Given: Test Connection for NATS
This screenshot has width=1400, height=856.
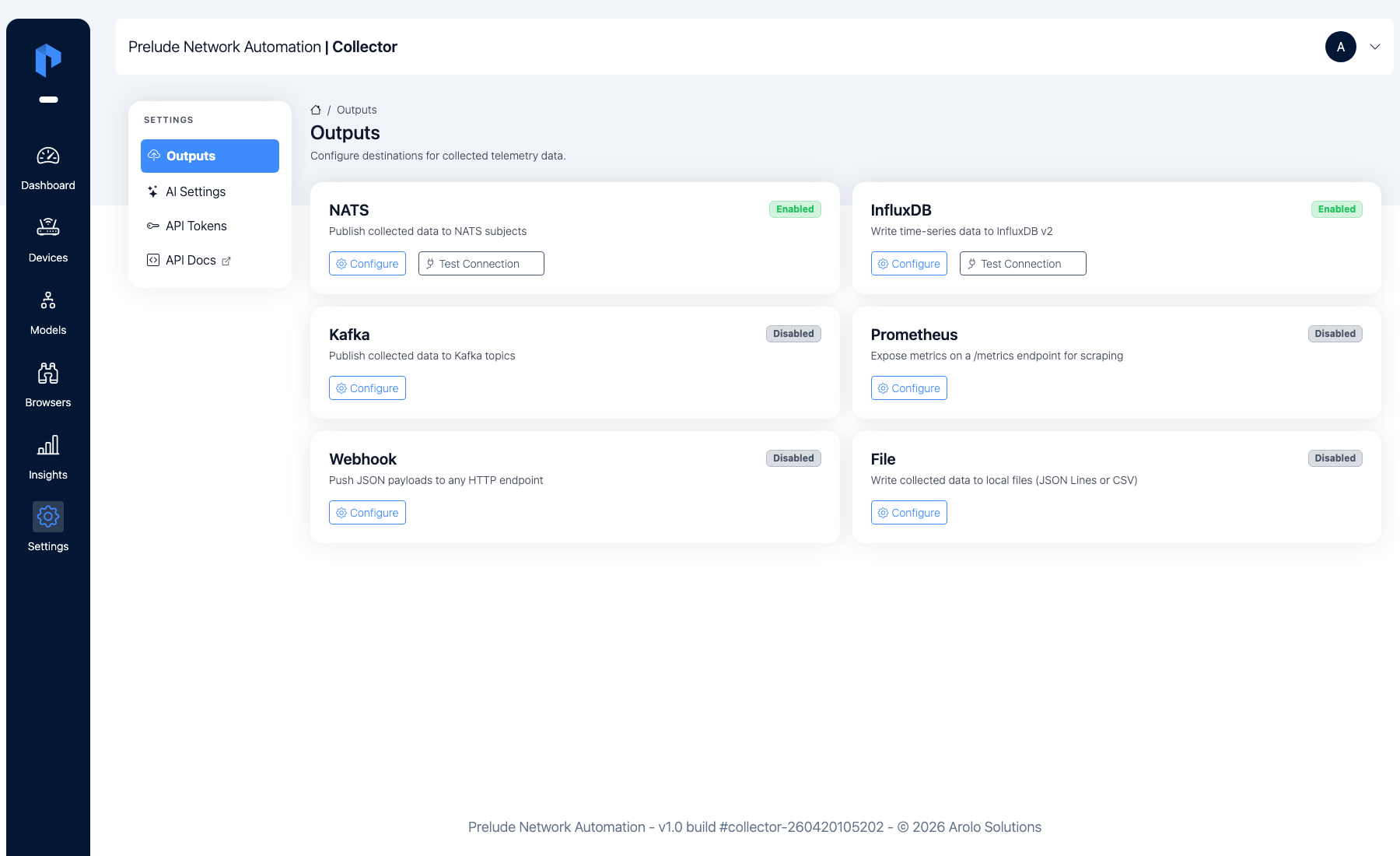Looking at the screenshot, I should click(481, 264).
